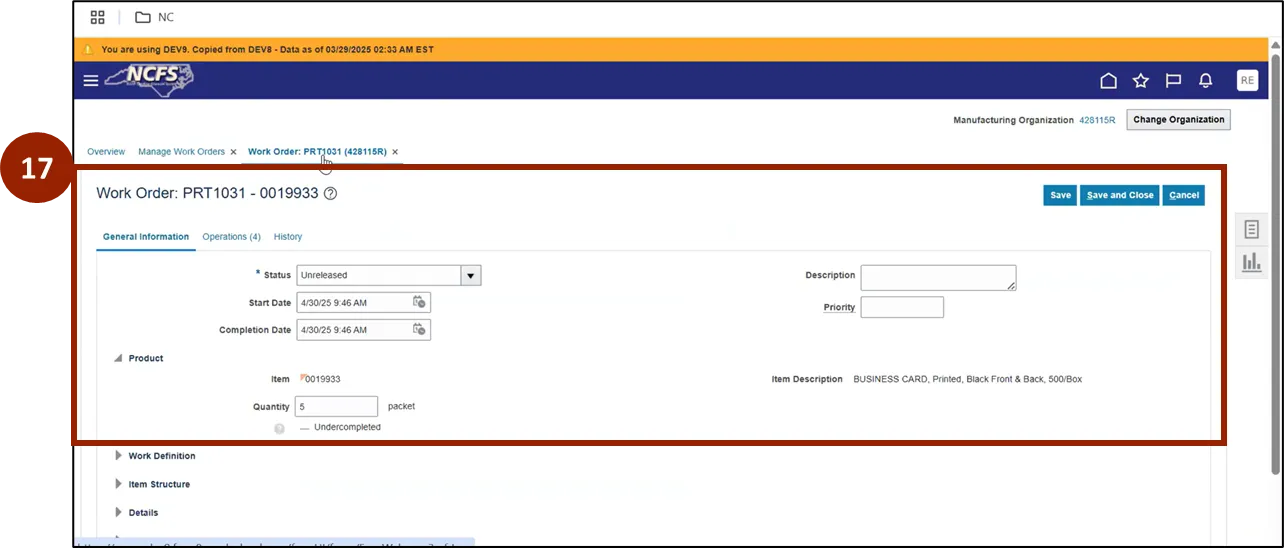Click the Cancel button
1284x548 pixels.
(1184, 195)
